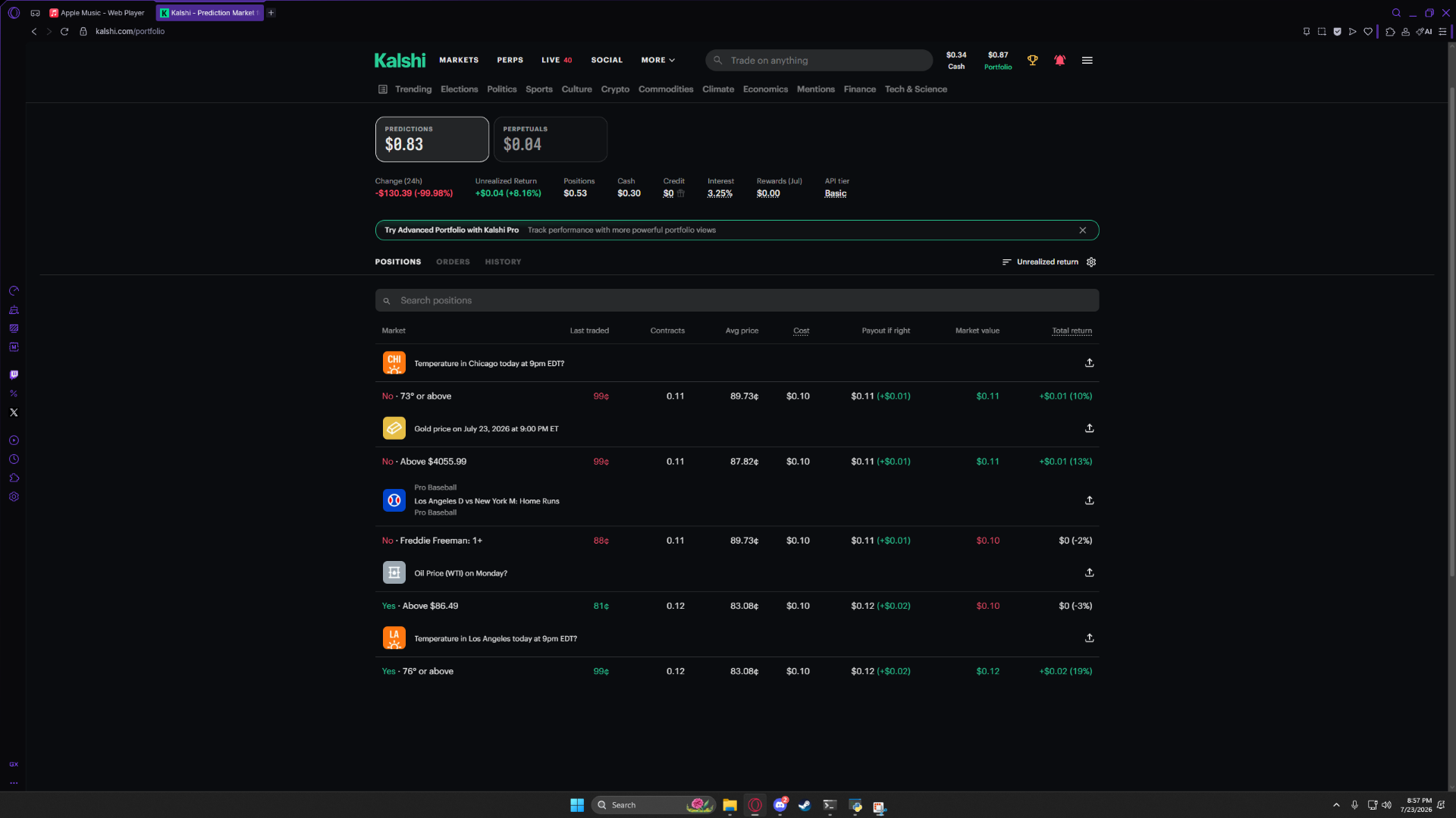Open positions table settings gear
This screenshot has width=1456, height=818.
[x=1091, y=262]
